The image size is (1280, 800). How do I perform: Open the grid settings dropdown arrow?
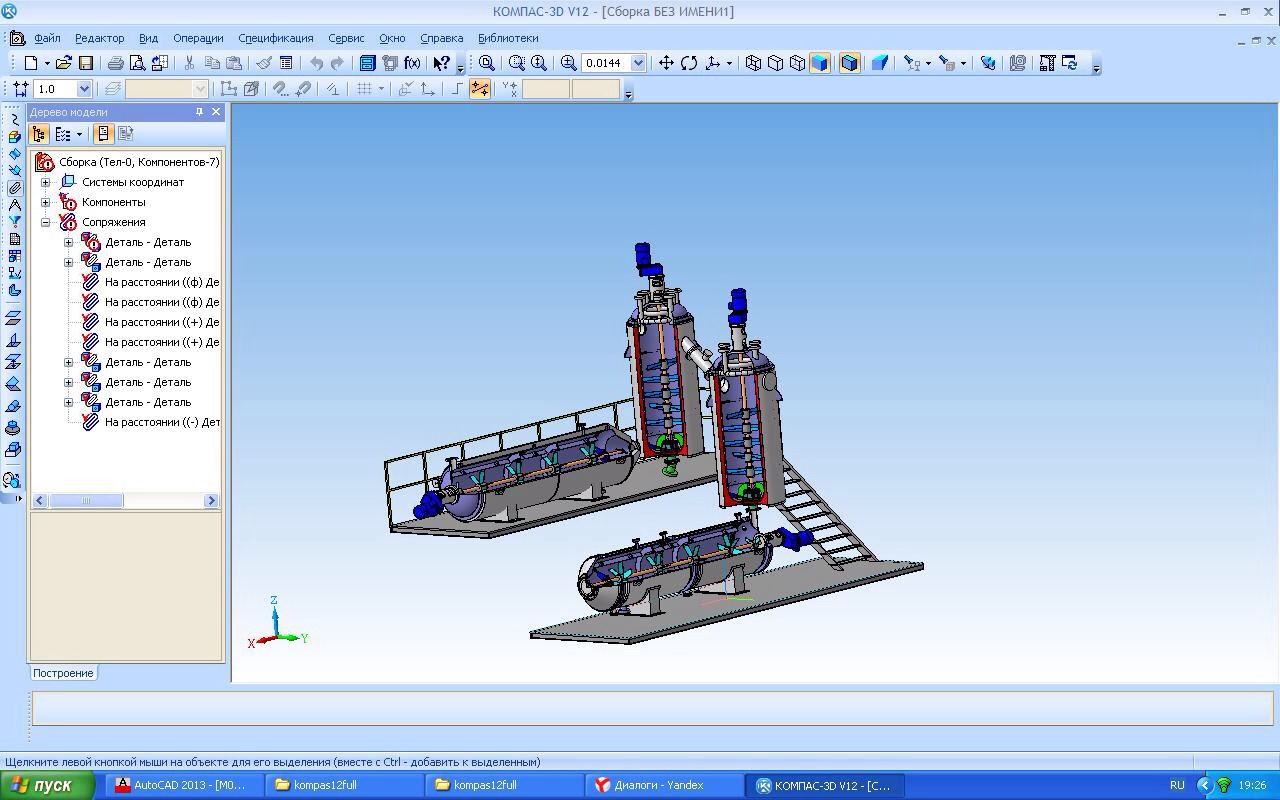[381, 89]
